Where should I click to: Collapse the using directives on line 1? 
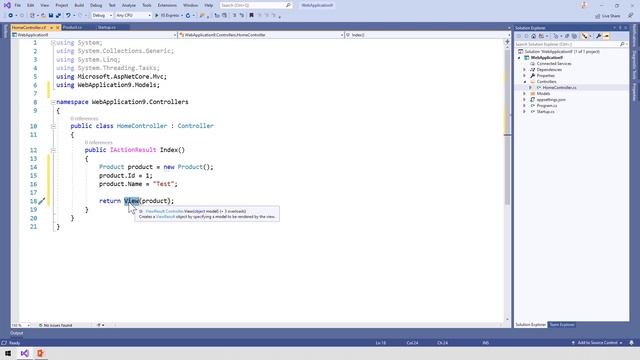[53, 43]
